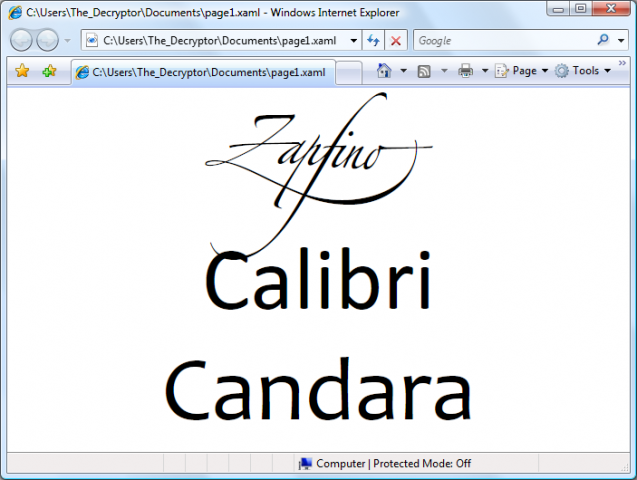Close the Internet Explorer window
Image resolution: width=637 pixels, height=480 pixels.
611,9
